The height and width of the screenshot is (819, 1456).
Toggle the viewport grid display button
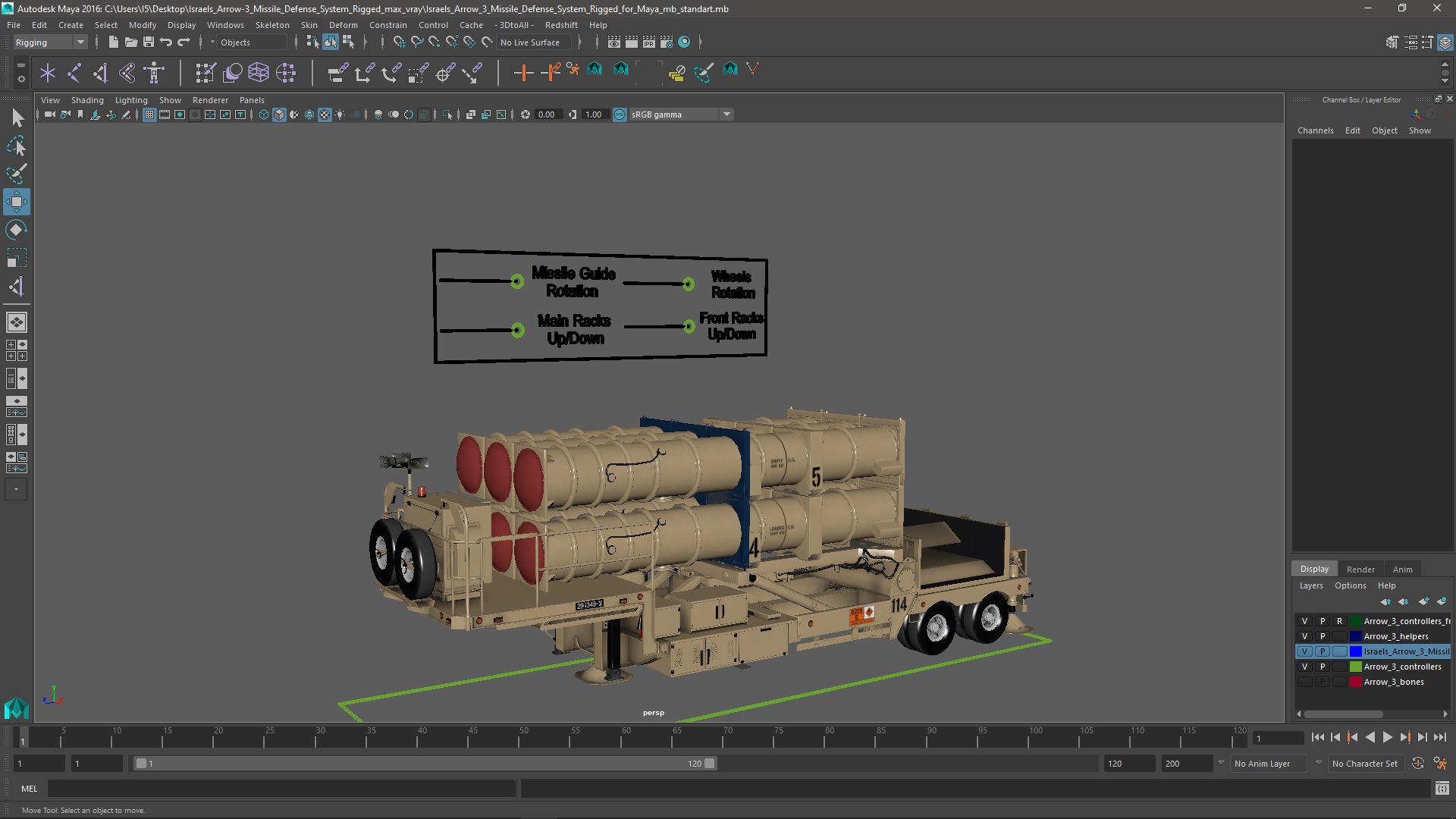pos(149,115)
